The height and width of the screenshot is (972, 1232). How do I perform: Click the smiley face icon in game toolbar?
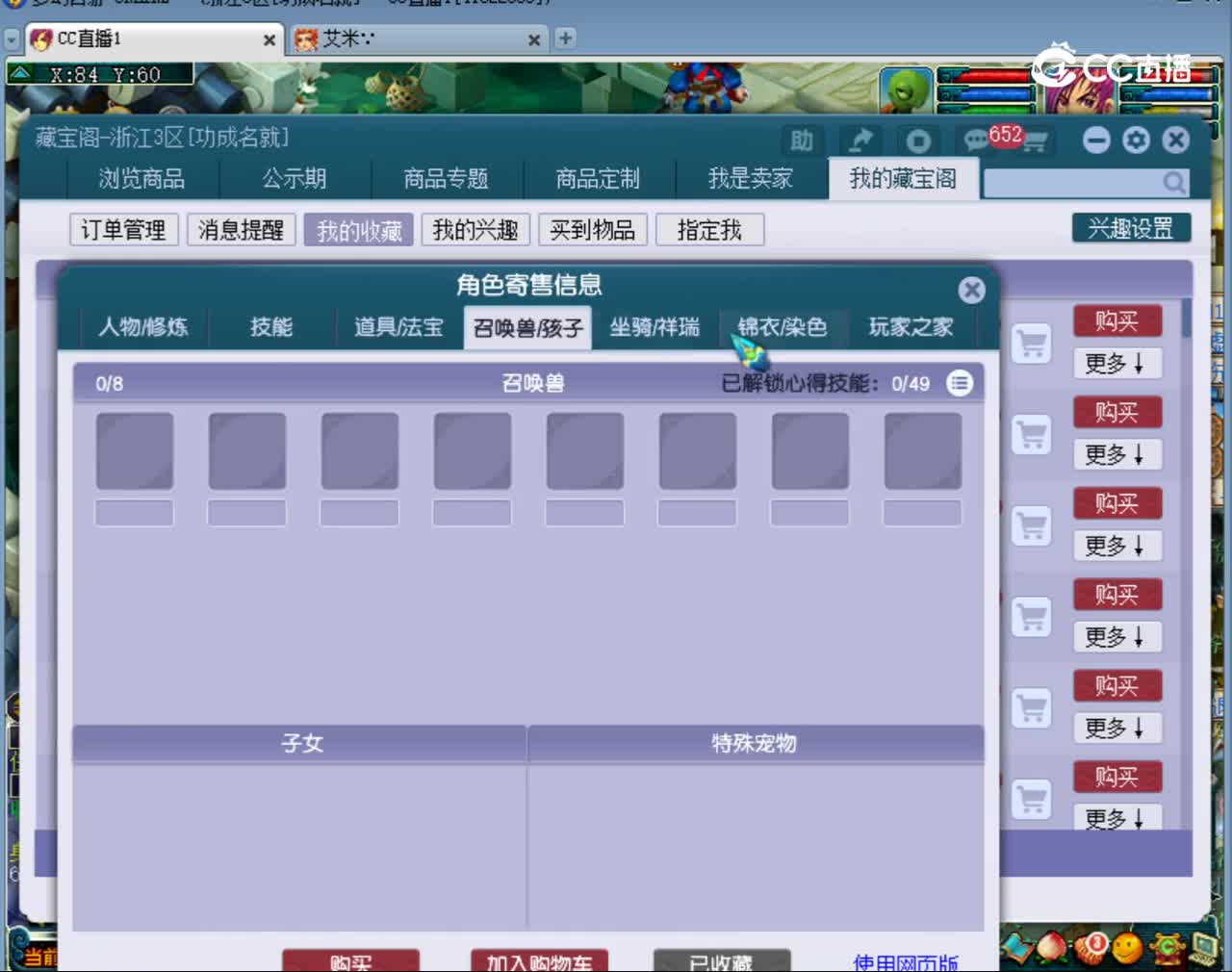point(1128,948)
